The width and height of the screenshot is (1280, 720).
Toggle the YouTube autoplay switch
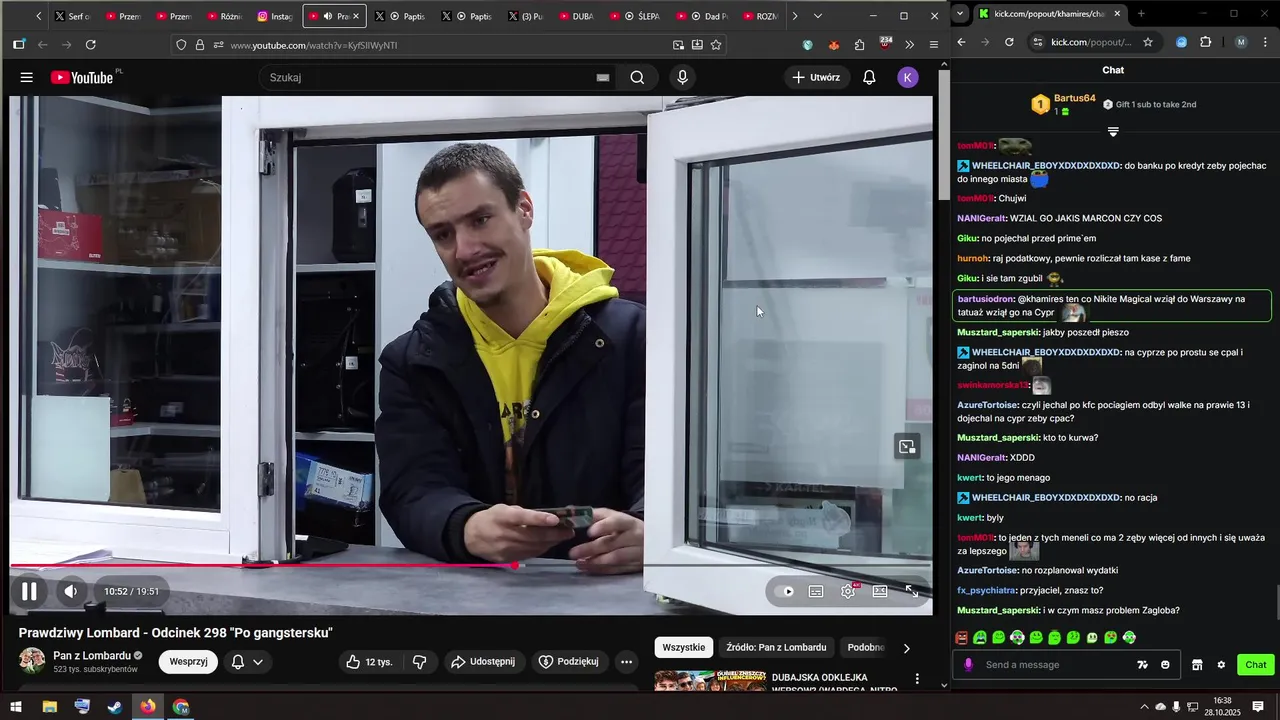(x=784, y=591)
